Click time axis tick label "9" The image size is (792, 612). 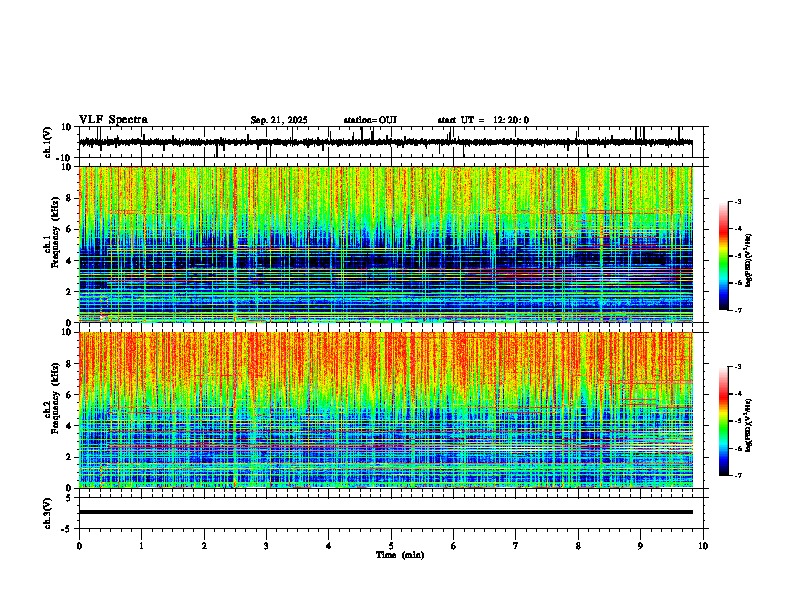[x=640, y=546]
